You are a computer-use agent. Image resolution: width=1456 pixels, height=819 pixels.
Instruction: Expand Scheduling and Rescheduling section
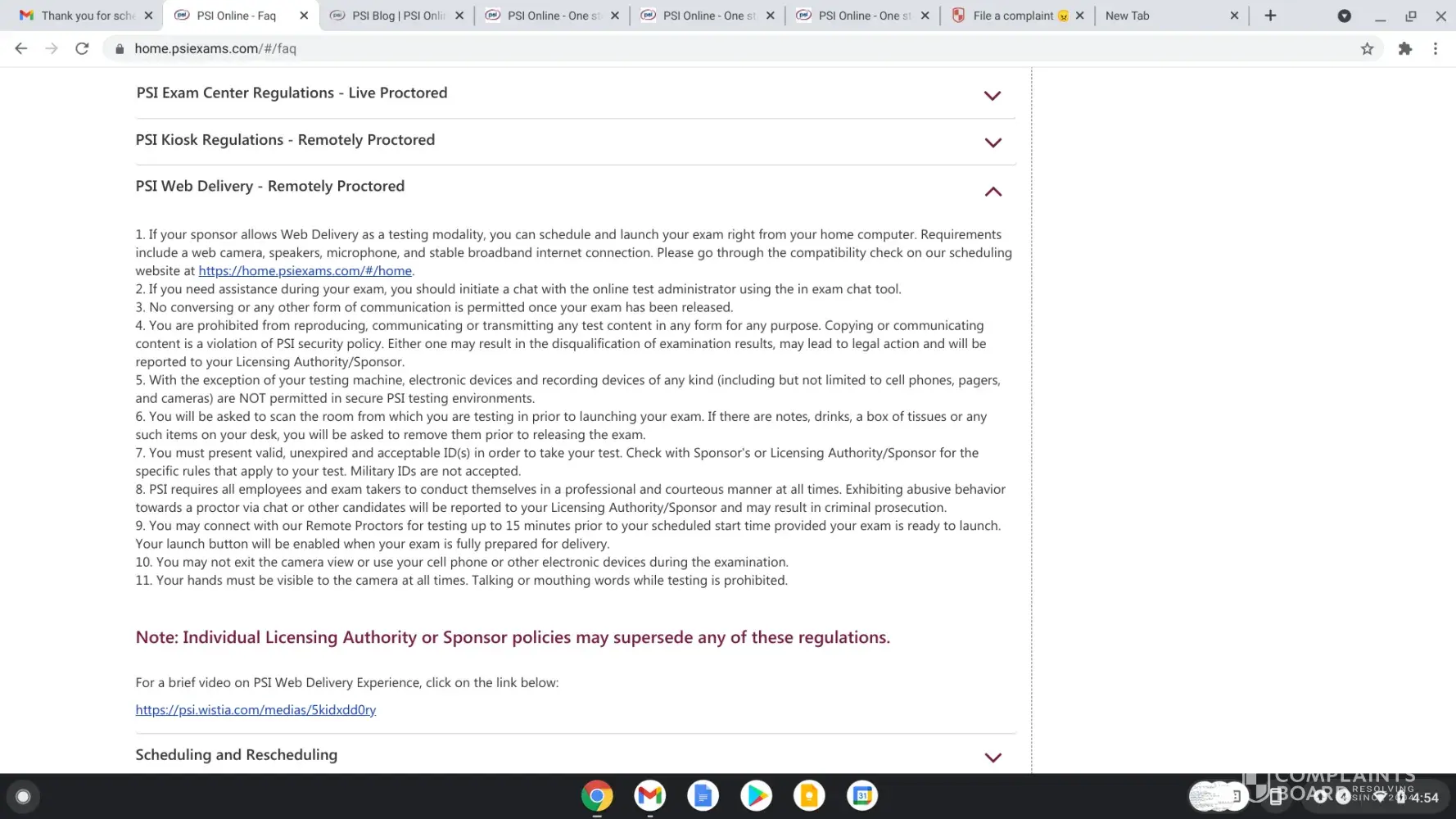pos(993,758)
